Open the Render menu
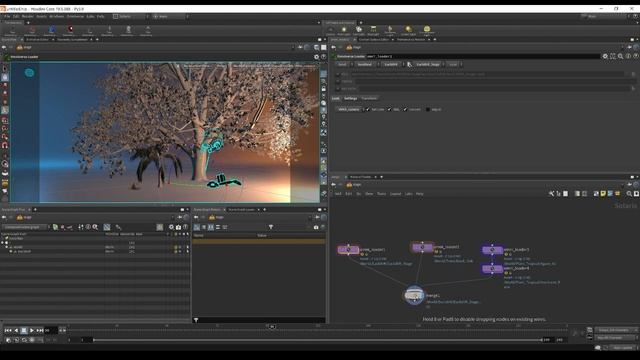The height and width of the screenshot is (360, 640). coord(27,16)
